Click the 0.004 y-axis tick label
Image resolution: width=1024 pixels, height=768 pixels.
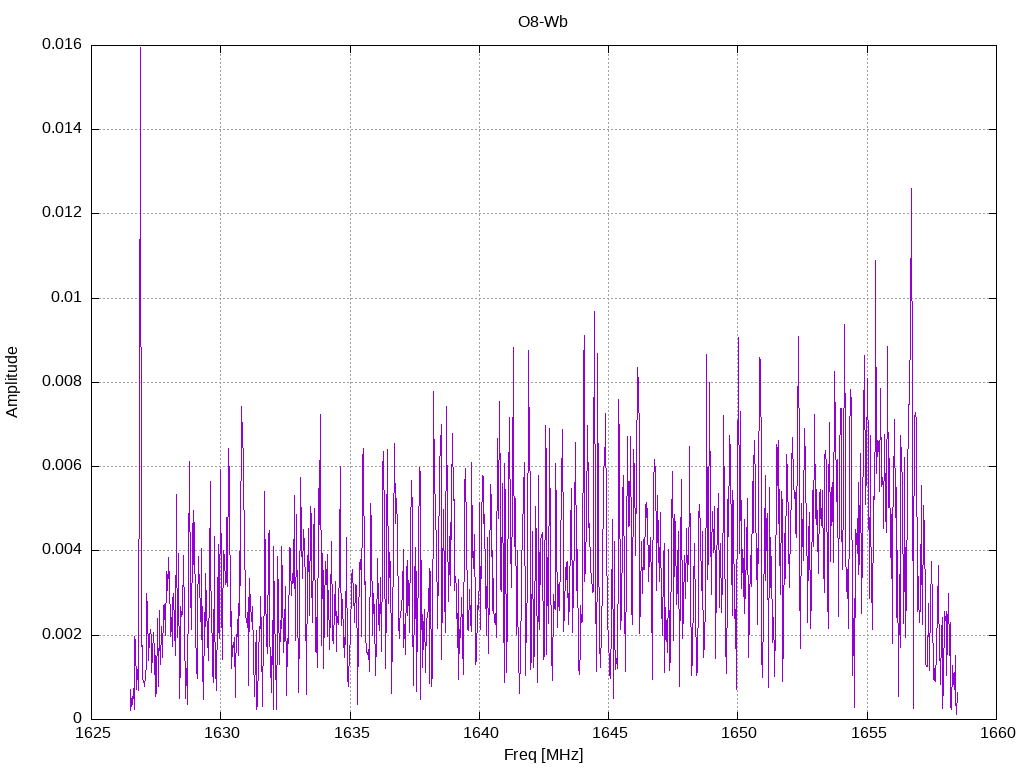click(x=61, y=550)
